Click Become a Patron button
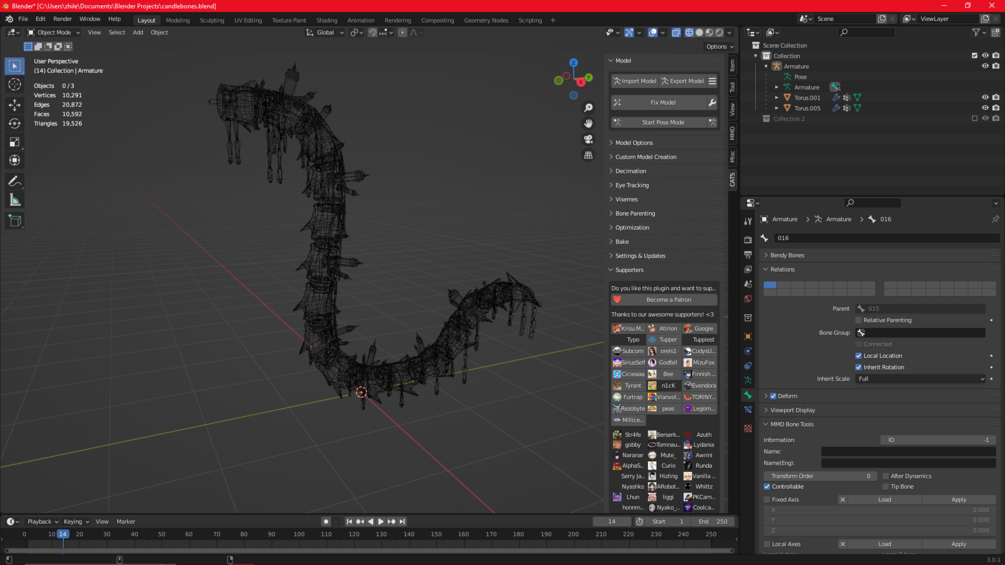The width and height of the screenshot is (1005, 565). click(x=664, y=300)
